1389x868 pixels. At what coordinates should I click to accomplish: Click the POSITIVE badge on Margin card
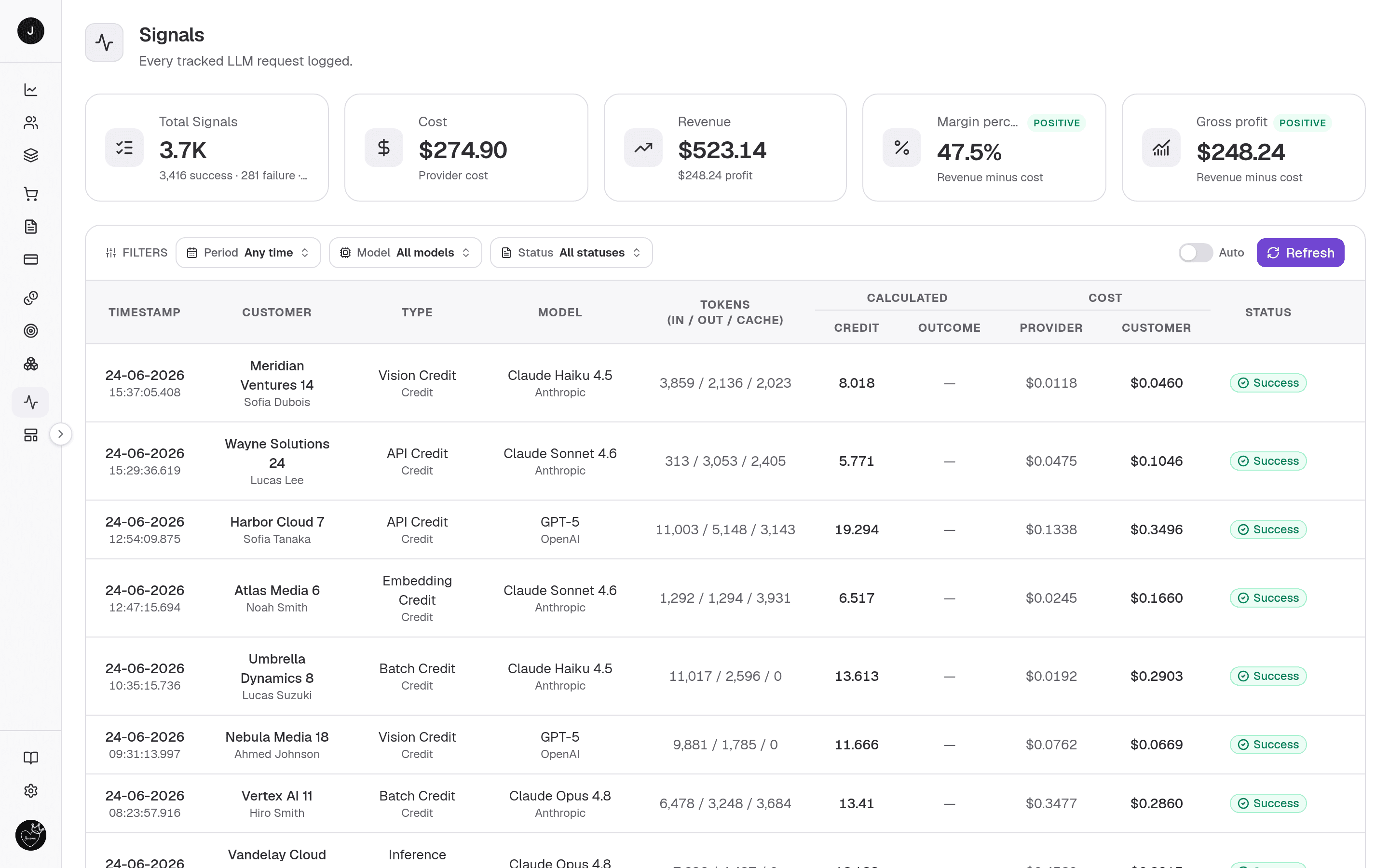1056,123
